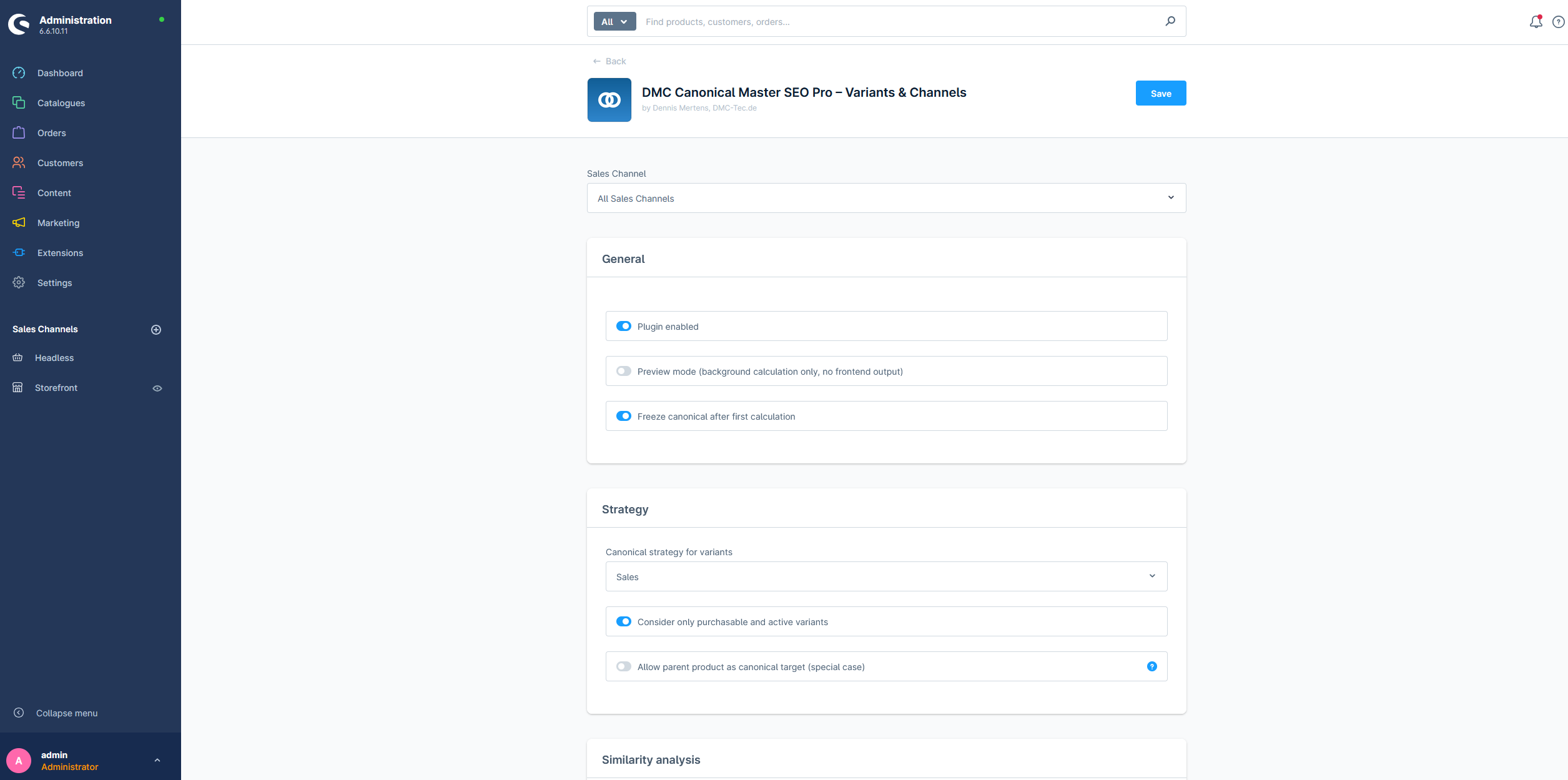This screenshot has width=1568, height=780.
Task: Click the Marketing megaphone icon
Action: 19,223
